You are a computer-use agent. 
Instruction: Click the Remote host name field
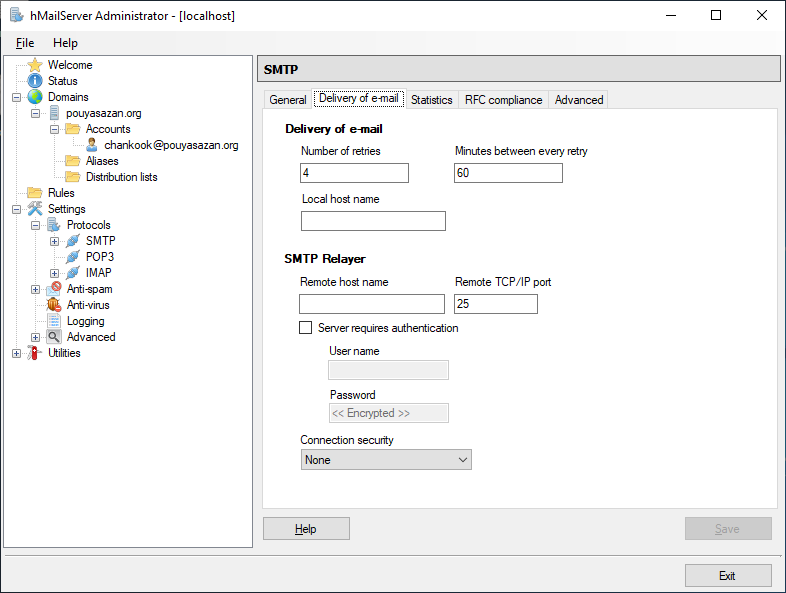372,304
